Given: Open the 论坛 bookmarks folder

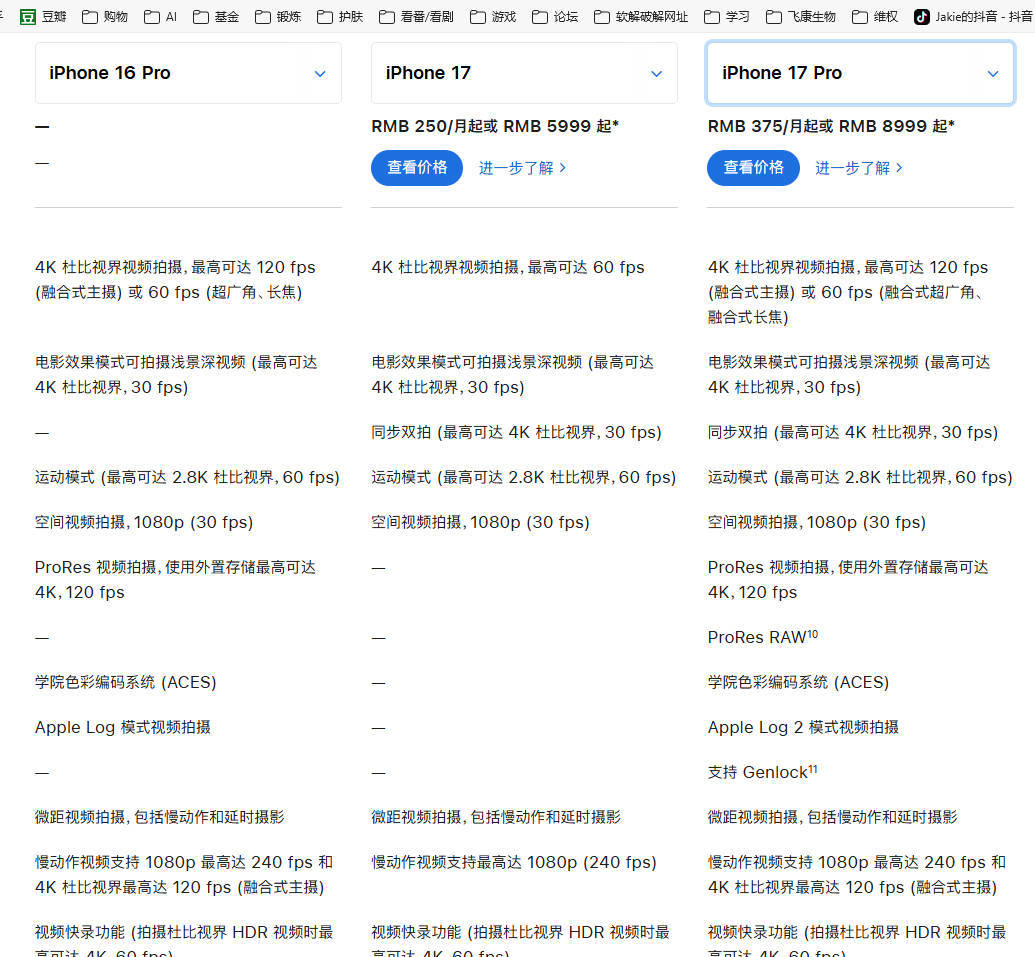Looking at the screenshot, I should coord(555,16).
